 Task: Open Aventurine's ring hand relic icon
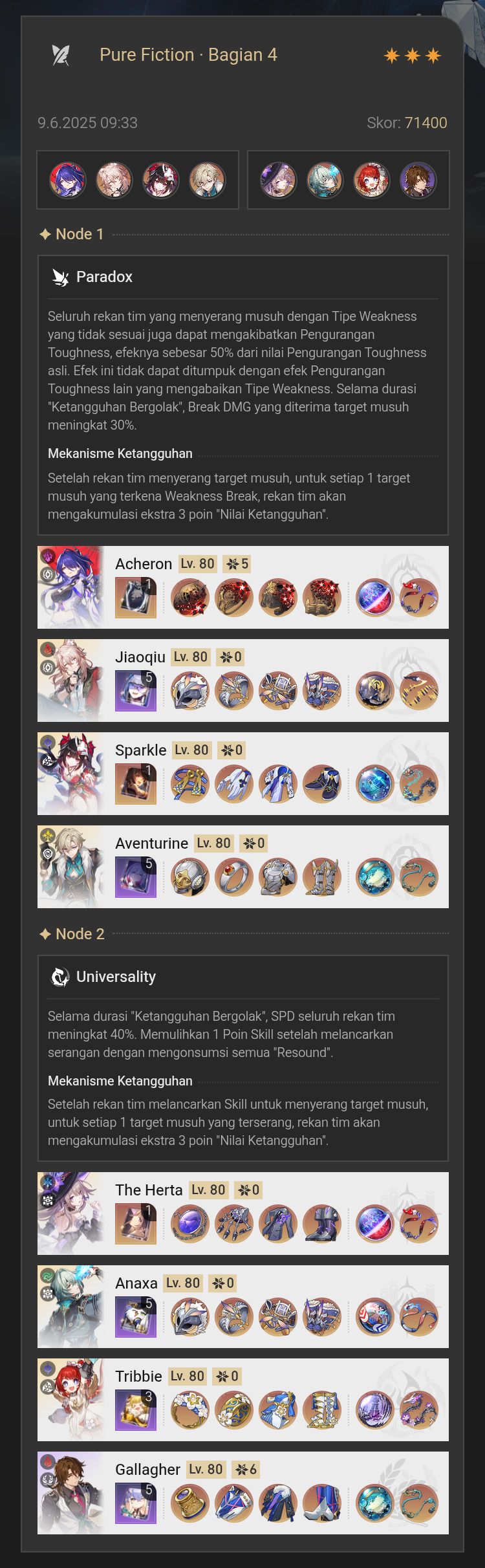click(x=233, y=877)
